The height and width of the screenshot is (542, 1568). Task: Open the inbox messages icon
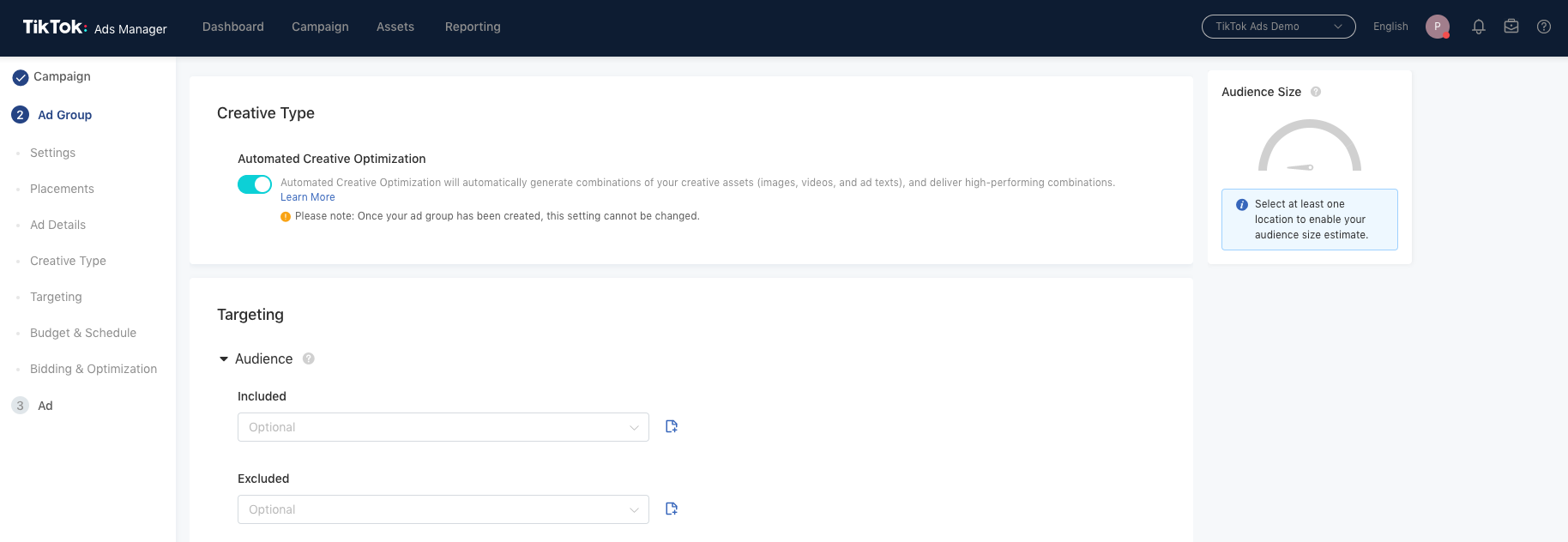pyautogui.click(x=1511, y=27)
